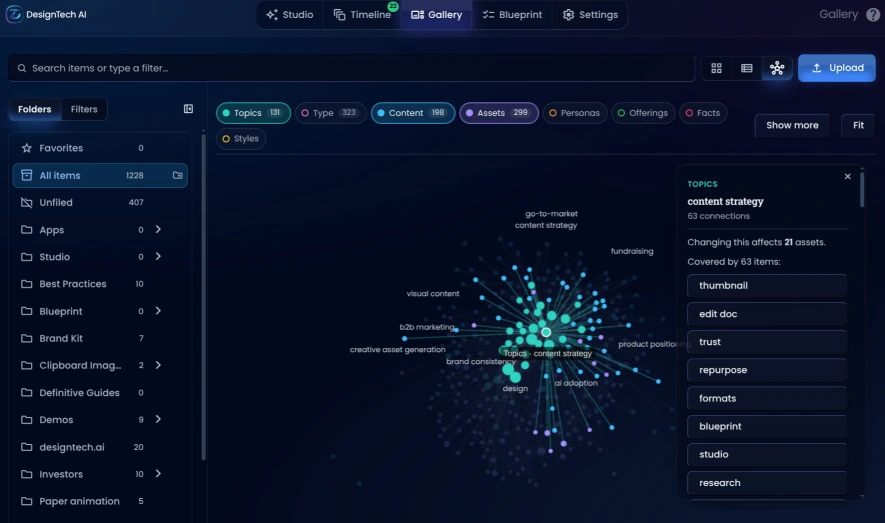Screen dimensions: 885x523
Task: Click the Show more button
Action: coord(792,125)
